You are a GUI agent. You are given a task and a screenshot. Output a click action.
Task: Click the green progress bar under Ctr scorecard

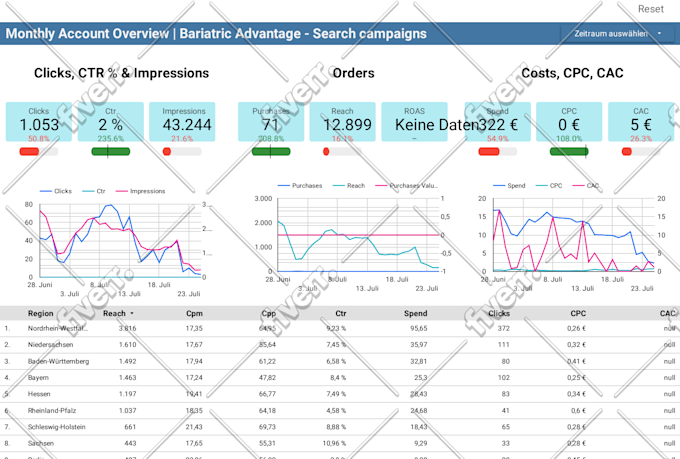[x=111, y=151]
